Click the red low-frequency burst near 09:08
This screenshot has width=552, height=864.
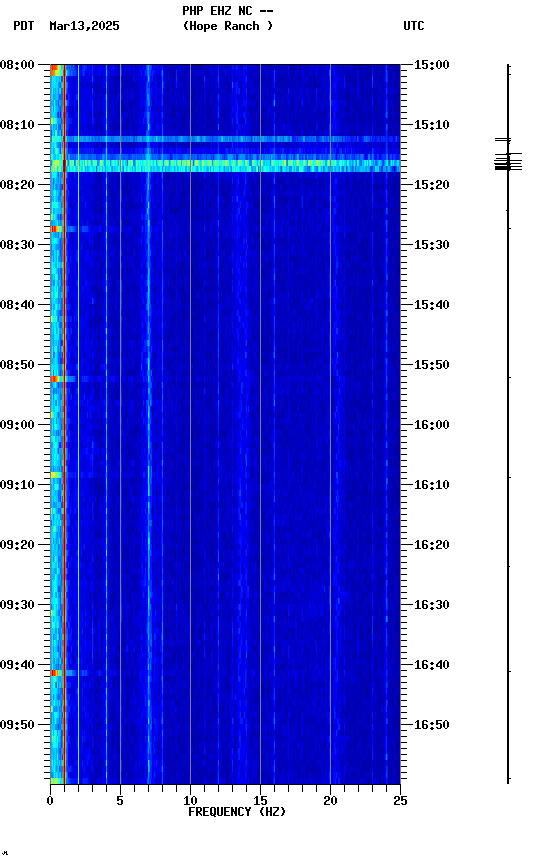click(x=55, y=475)
